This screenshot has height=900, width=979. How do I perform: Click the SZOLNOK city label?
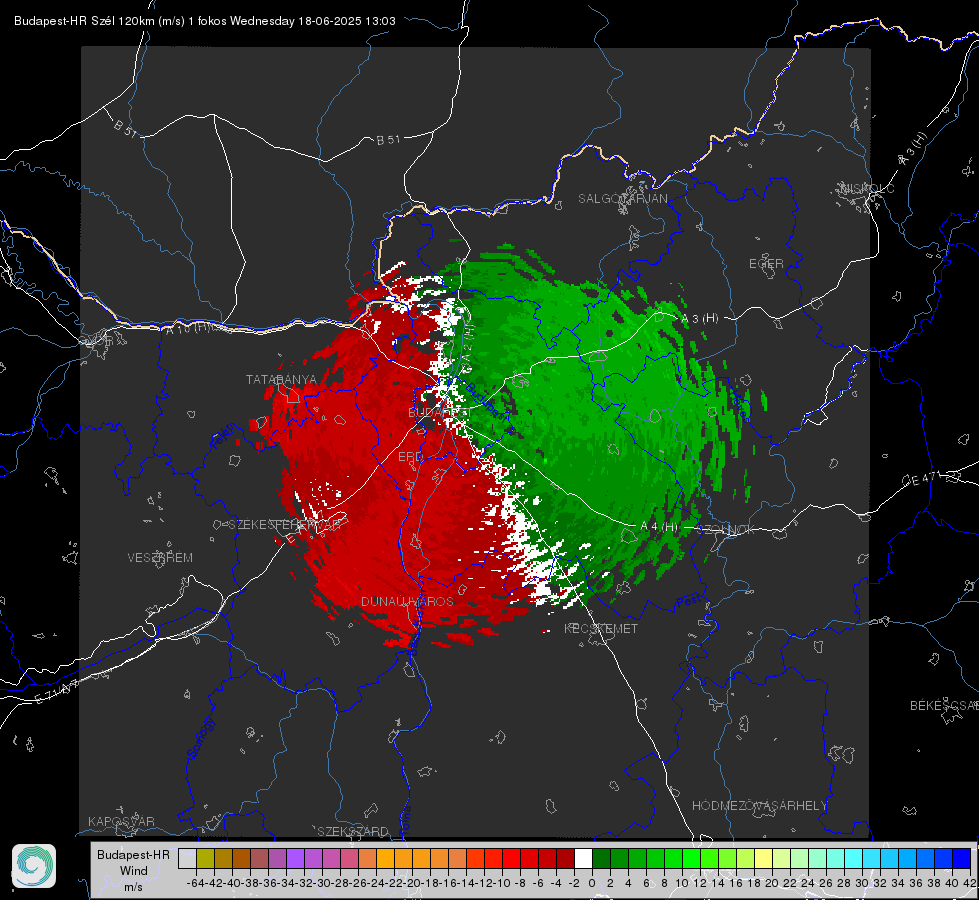726,530
